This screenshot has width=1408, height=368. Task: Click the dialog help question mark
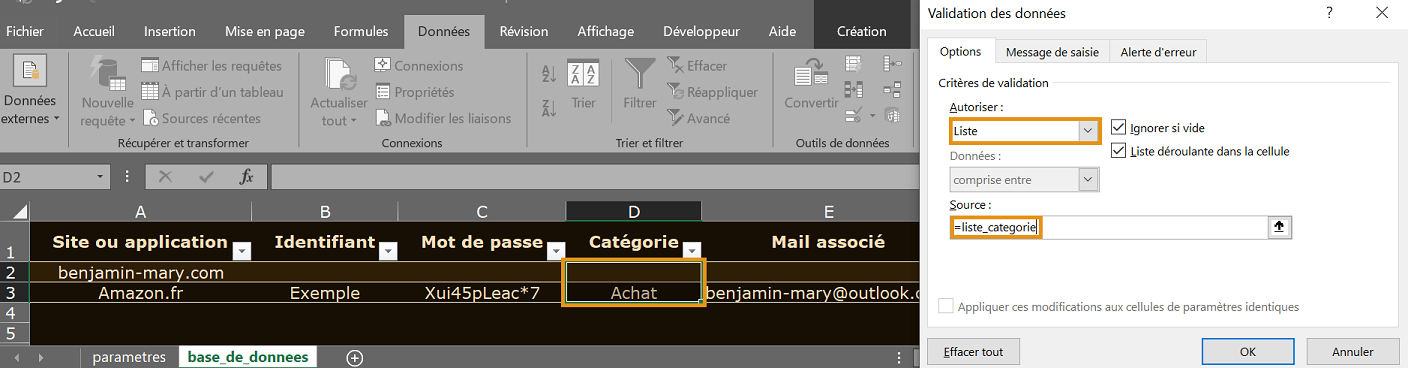pos(1329,12)
